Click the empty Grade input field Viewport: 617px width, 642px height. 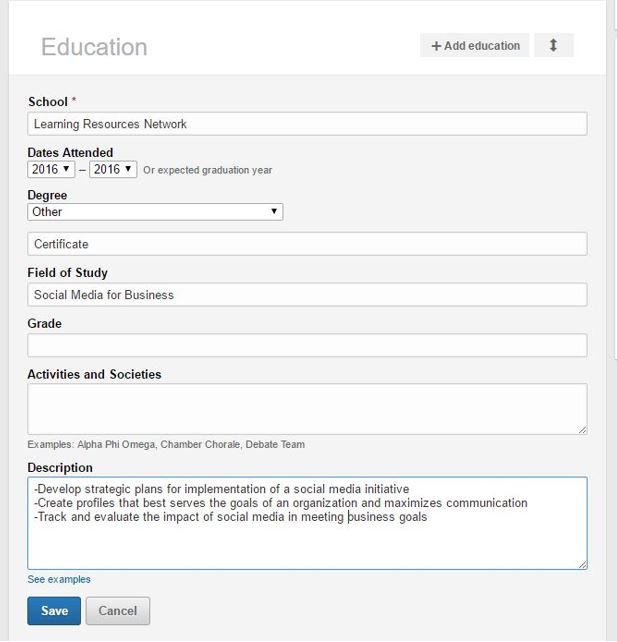[307, 345]
